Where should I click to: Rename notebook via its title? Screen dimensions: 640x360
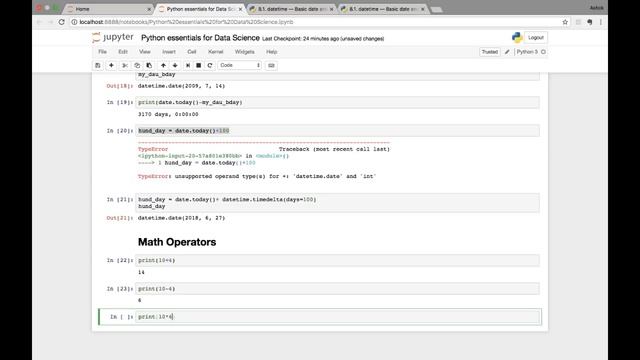pyautogui.click(x=200, y=38)
